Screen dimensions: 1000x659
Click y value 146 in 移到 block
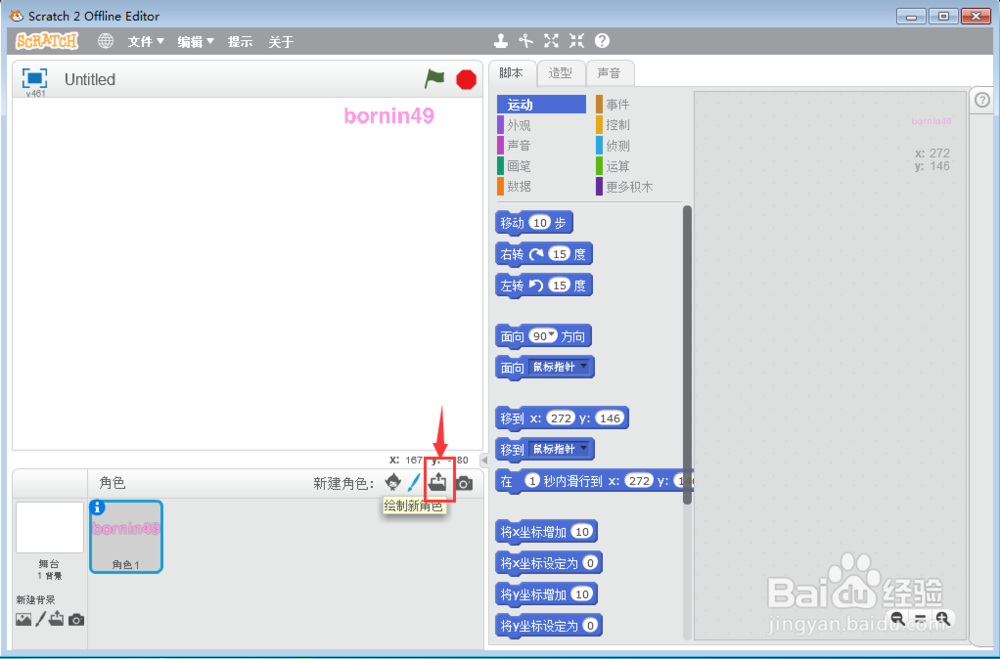[x=610, y=418]
